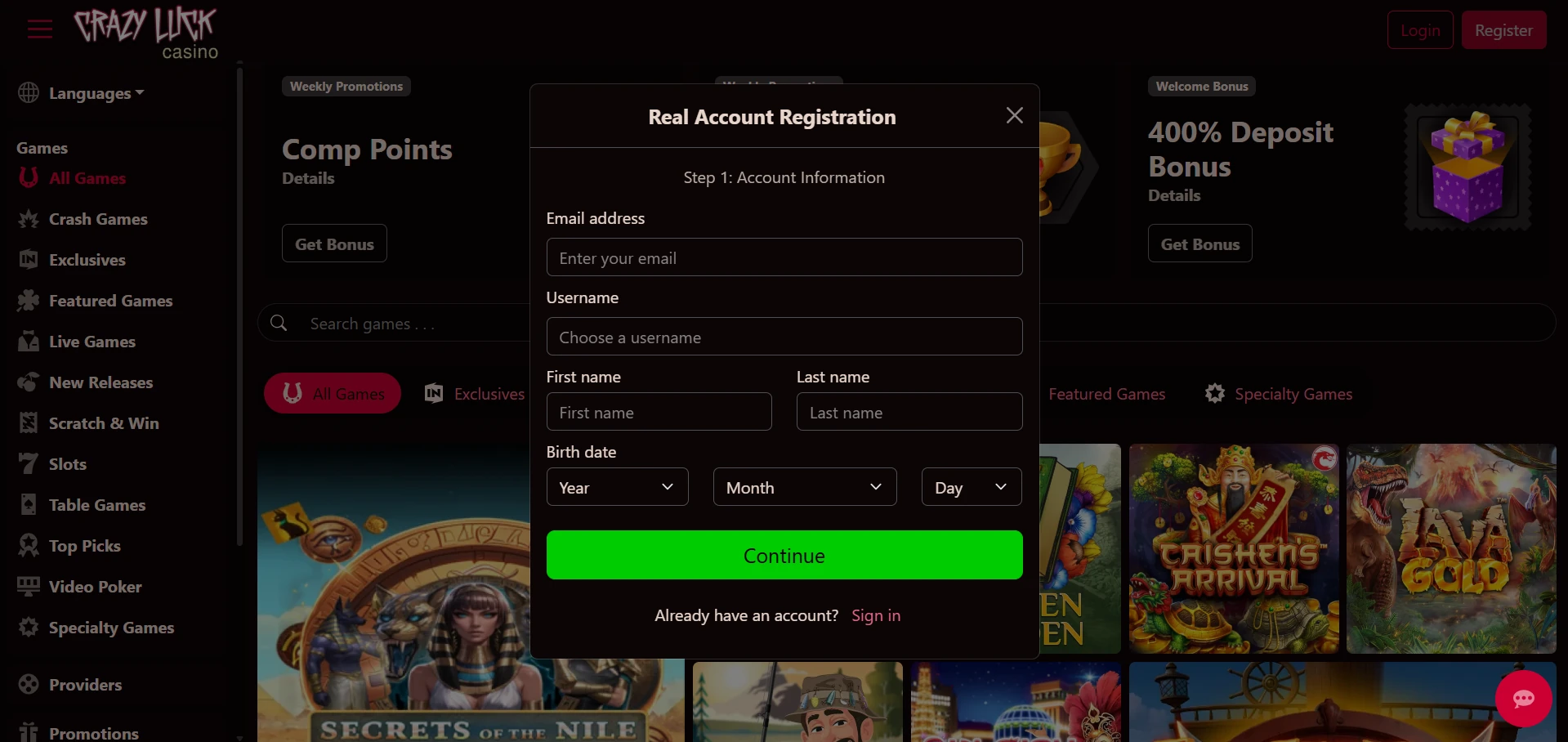Select the All Games category tab
Screen dimensions: 1568x742
point(333,394)
